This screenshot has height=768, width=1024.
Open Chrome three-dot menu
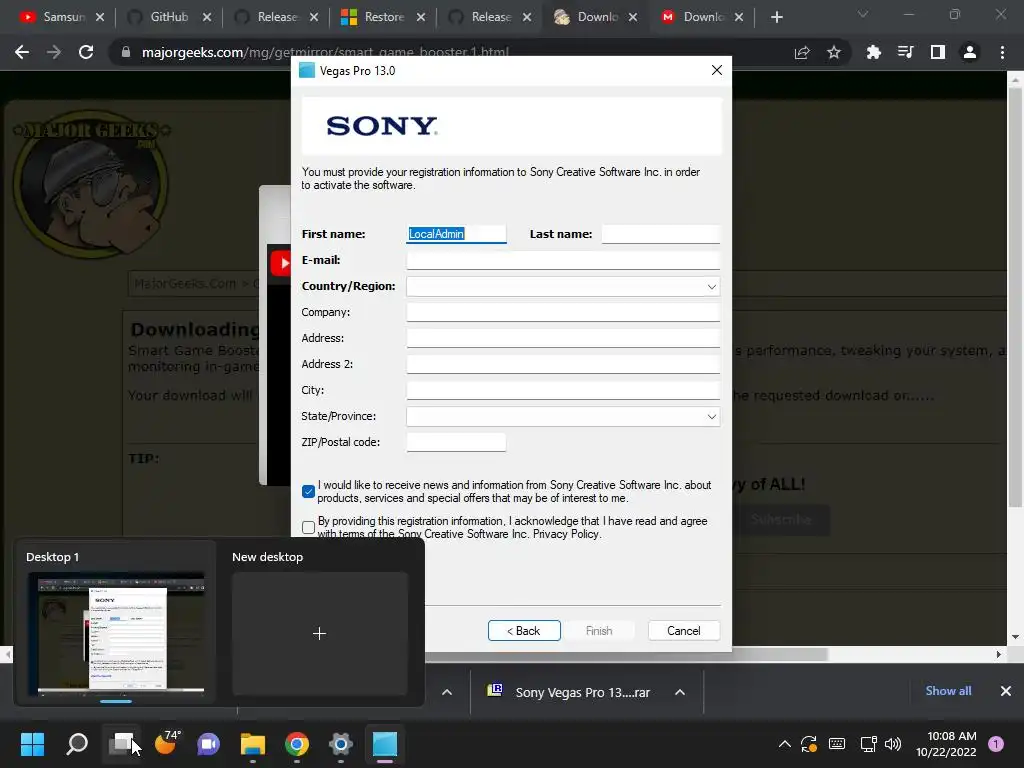pyautogui.click(x=1002, y=52)
